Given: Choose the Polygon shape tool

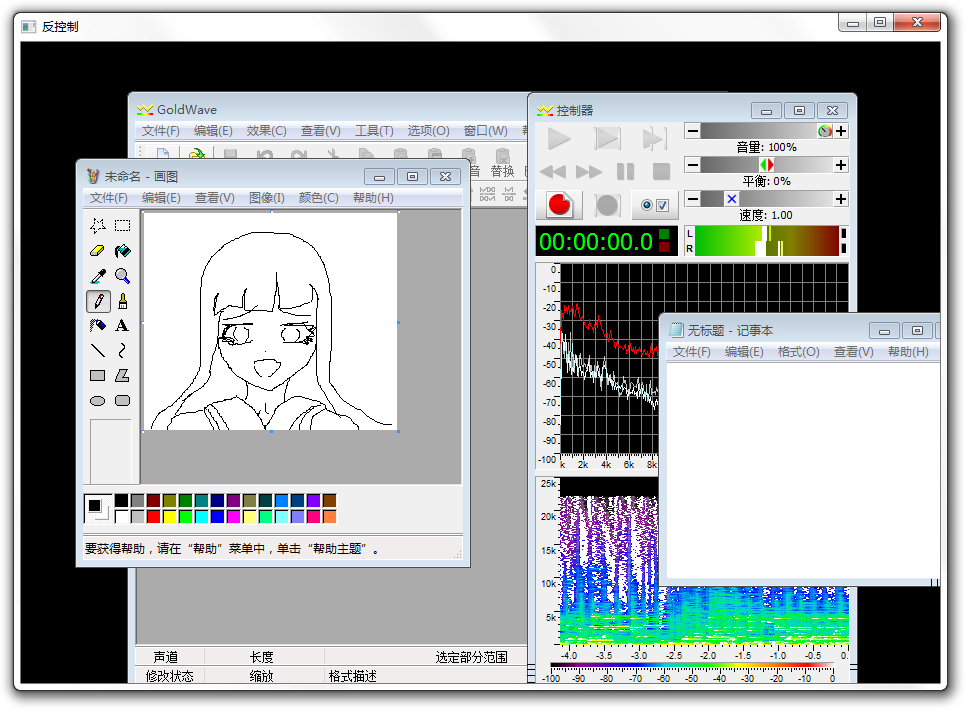Looking at the screenshot, I should click(123, 375).
